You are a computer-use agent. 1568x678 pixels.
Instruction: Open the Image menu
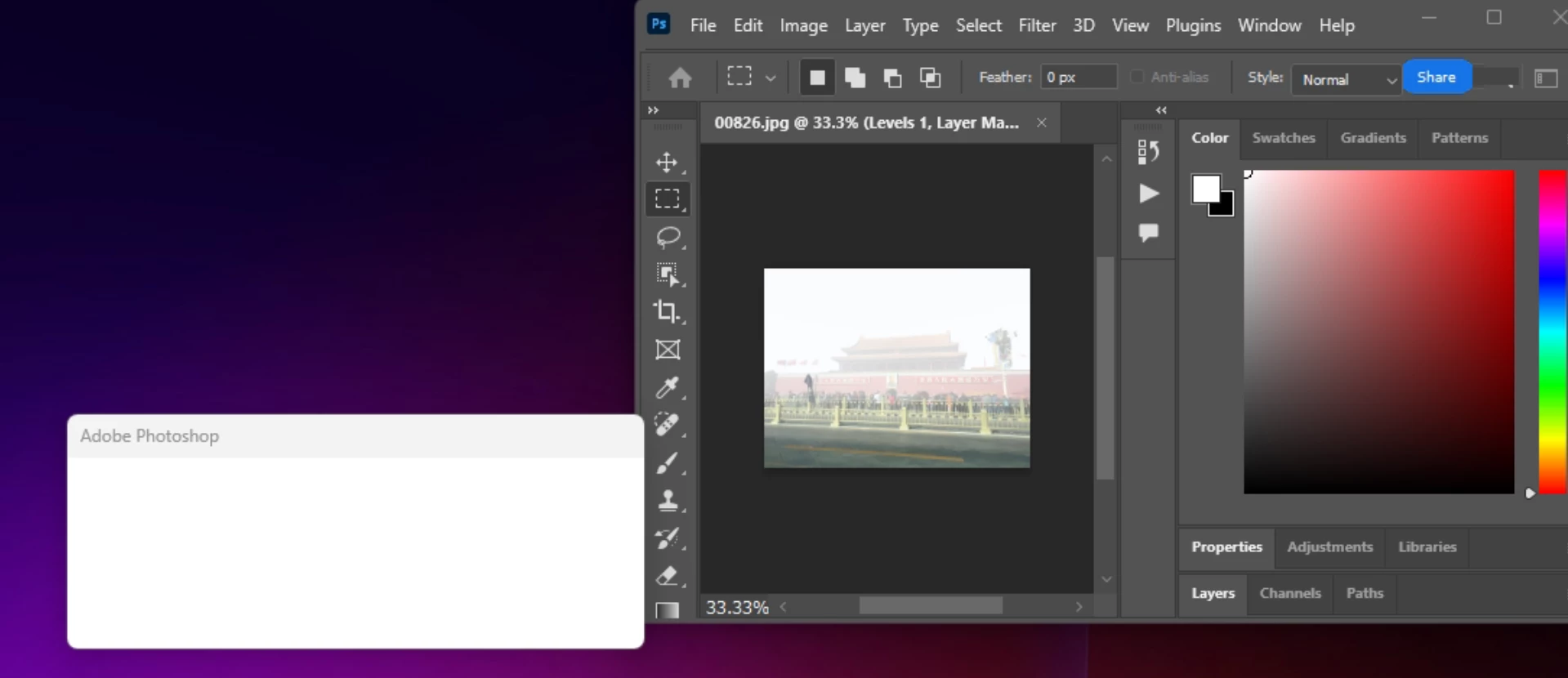coord(803,25)
